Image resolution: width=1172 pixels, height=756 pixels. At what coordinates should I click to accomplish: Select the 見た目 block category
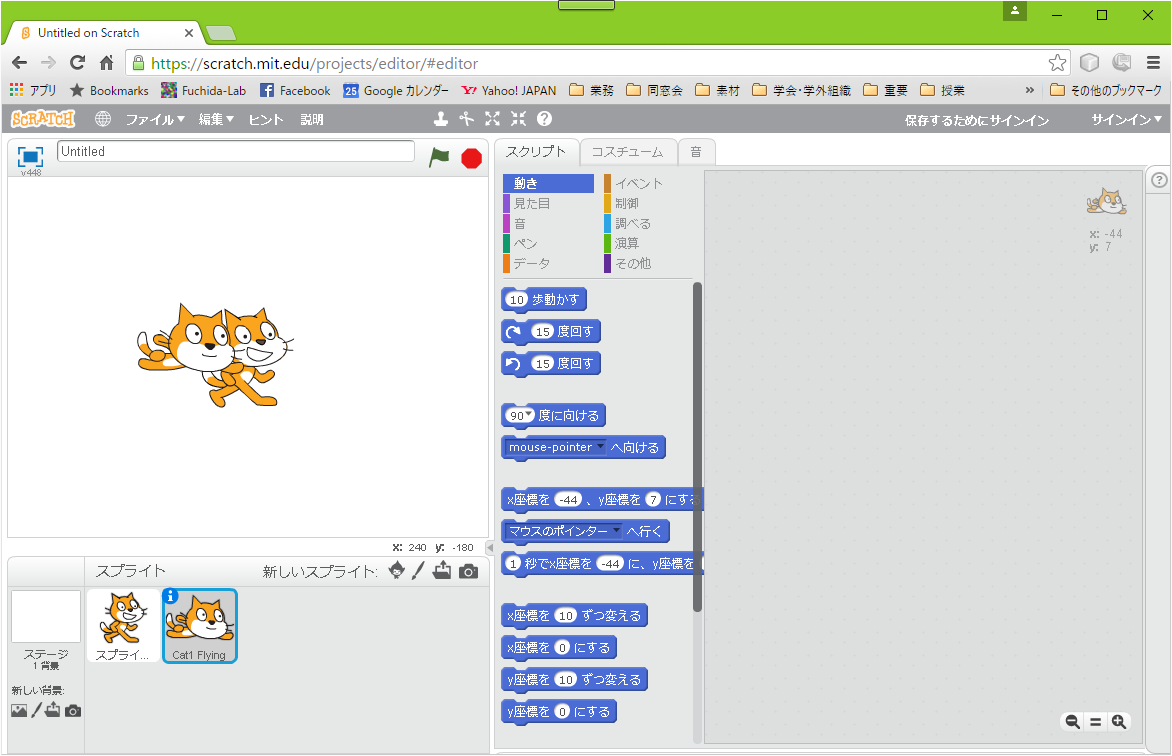coord(532,203)
